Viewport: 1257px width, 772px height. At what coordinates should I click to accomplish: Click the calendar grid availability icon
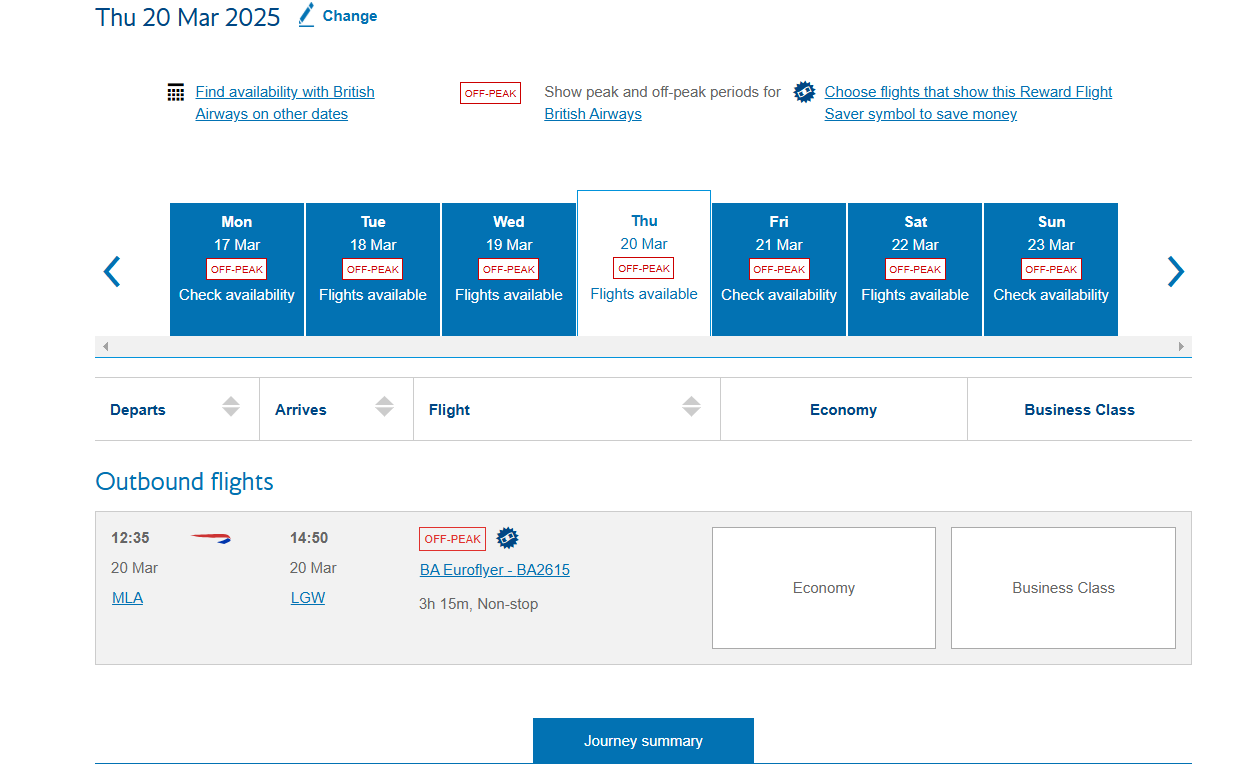pos(176,93)
